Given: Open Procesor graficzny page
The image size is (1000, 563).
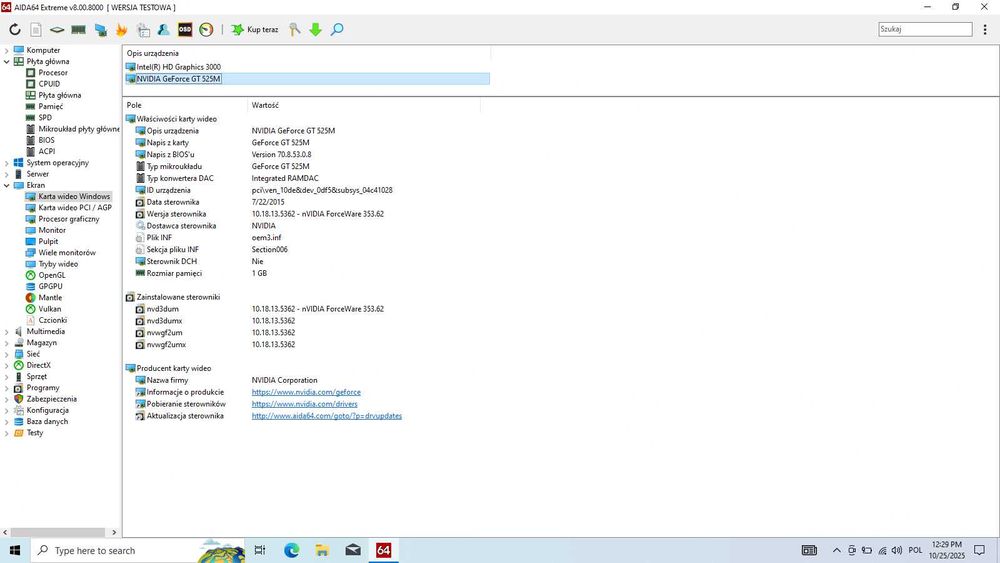Looking at the screenshot, I should 68,219.
